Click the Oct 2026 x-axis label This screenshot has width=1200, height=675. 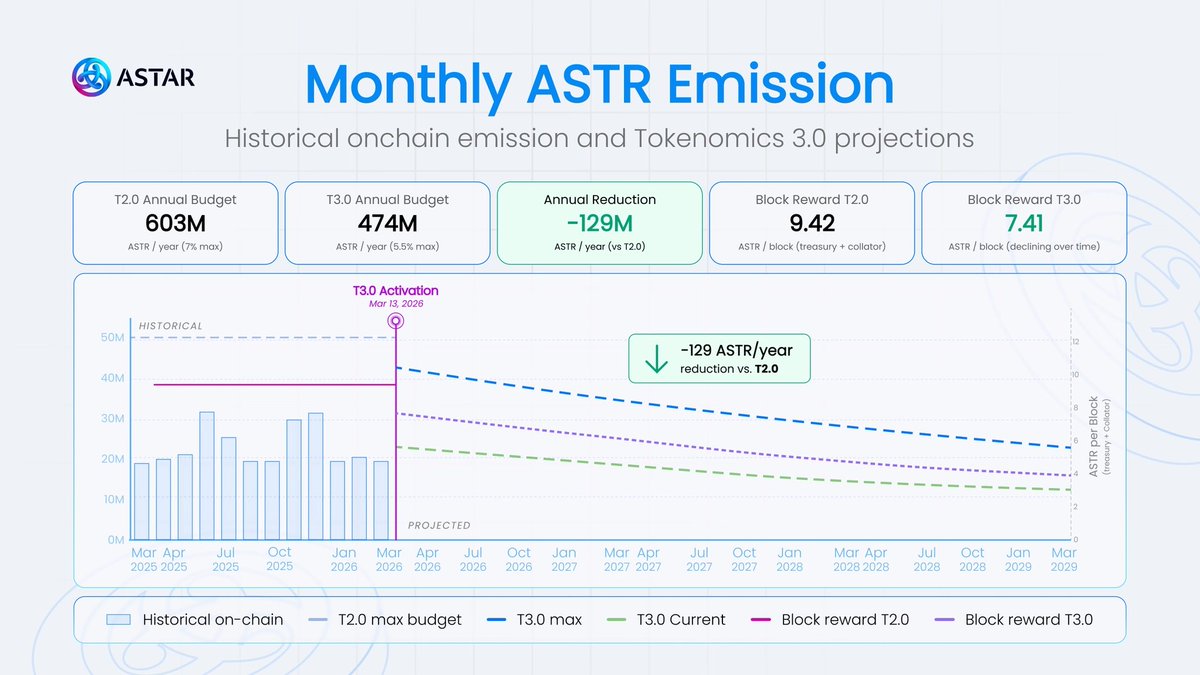click(519, 559)
